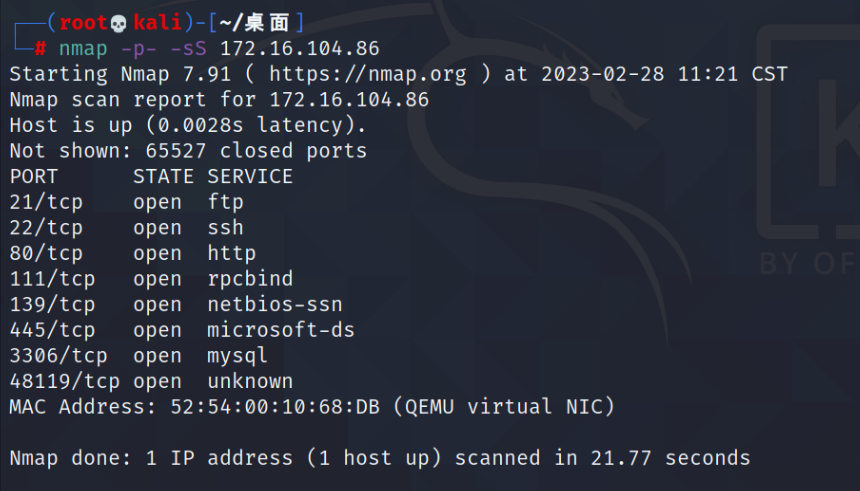Click the -p- flag in the command
The image size is (860, 491).
139,49
